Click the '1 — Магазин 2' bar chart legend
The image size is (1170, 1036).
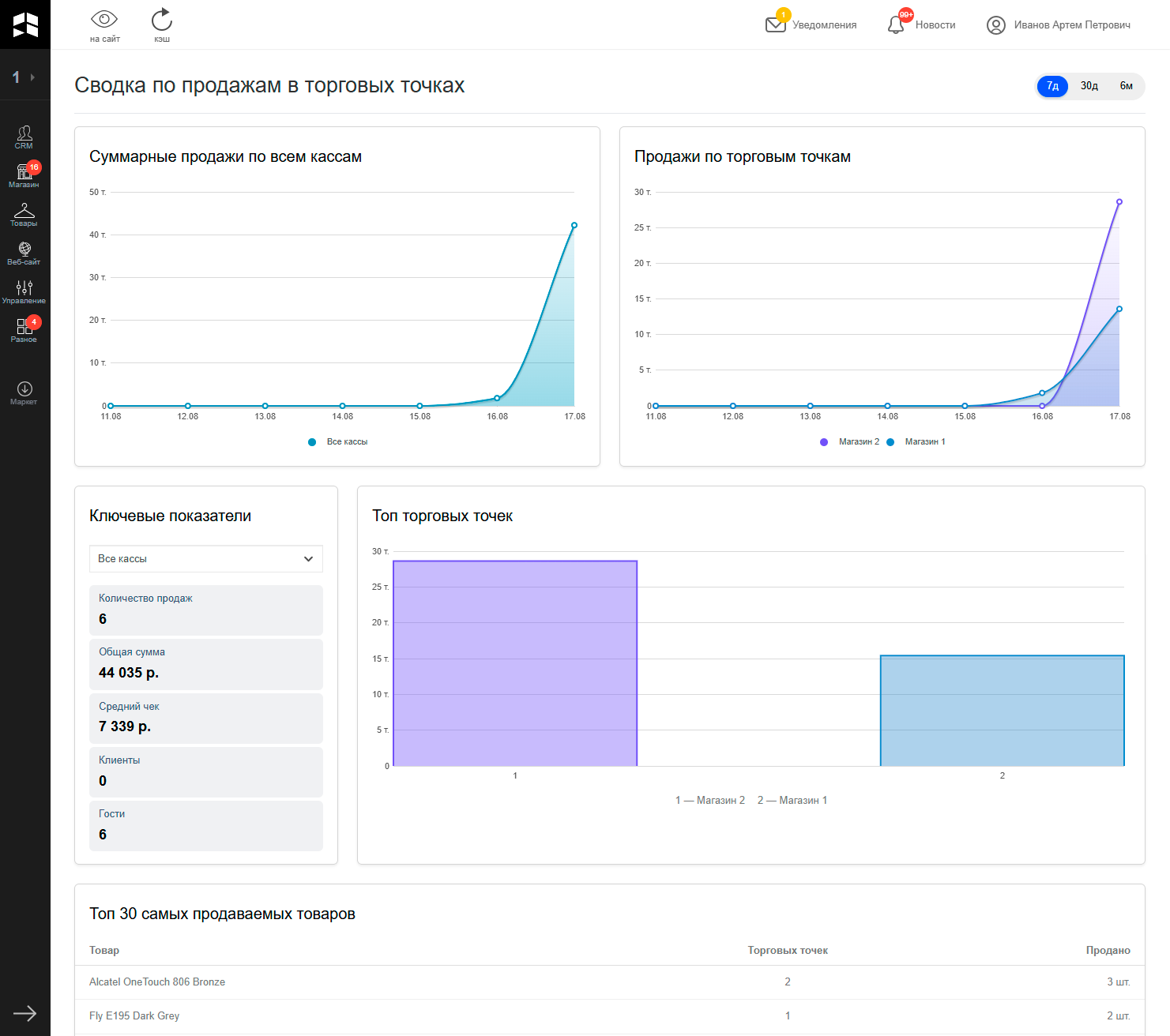pyautogui.click(x=710, y=801)
